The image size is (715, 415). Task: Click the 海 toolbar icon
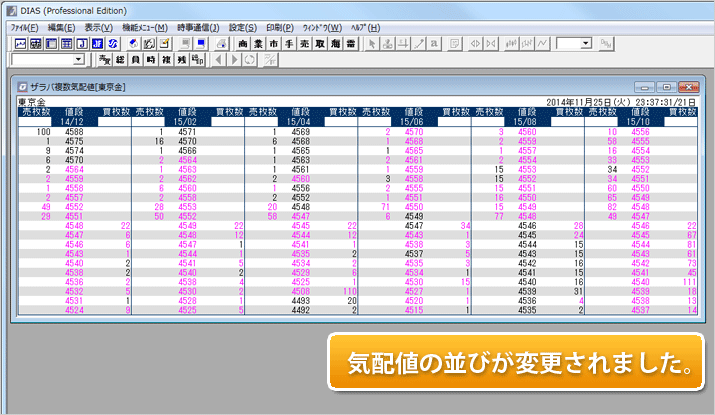click(x=335, y=44)
